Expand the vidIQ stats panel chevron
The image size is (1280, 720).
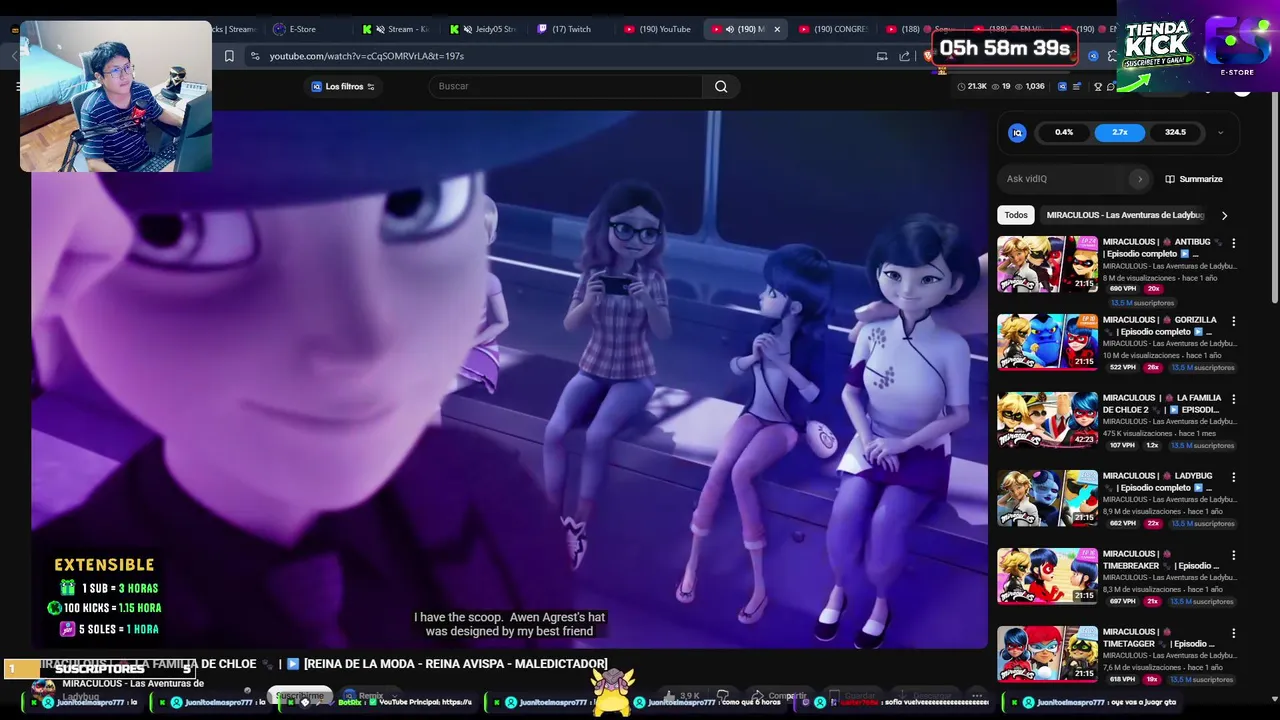[1220, 132]
